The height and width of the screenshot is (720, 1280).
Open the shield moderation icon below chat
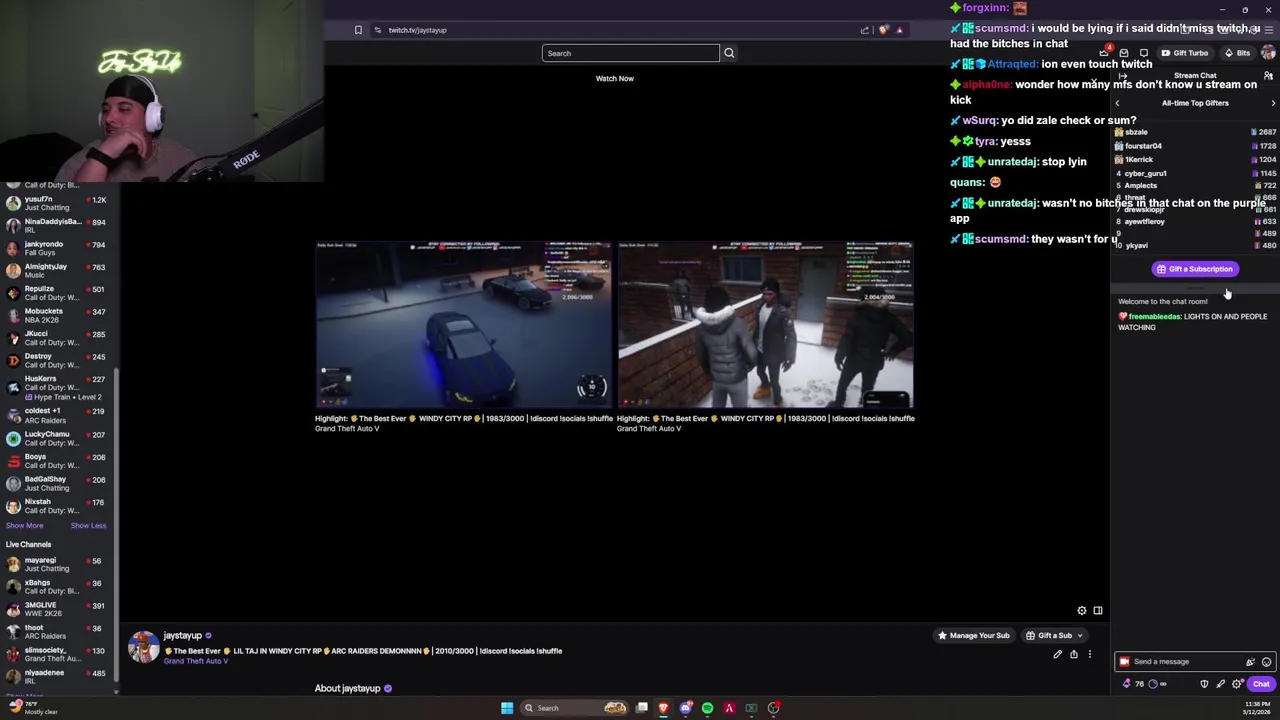click(1204, 684)
